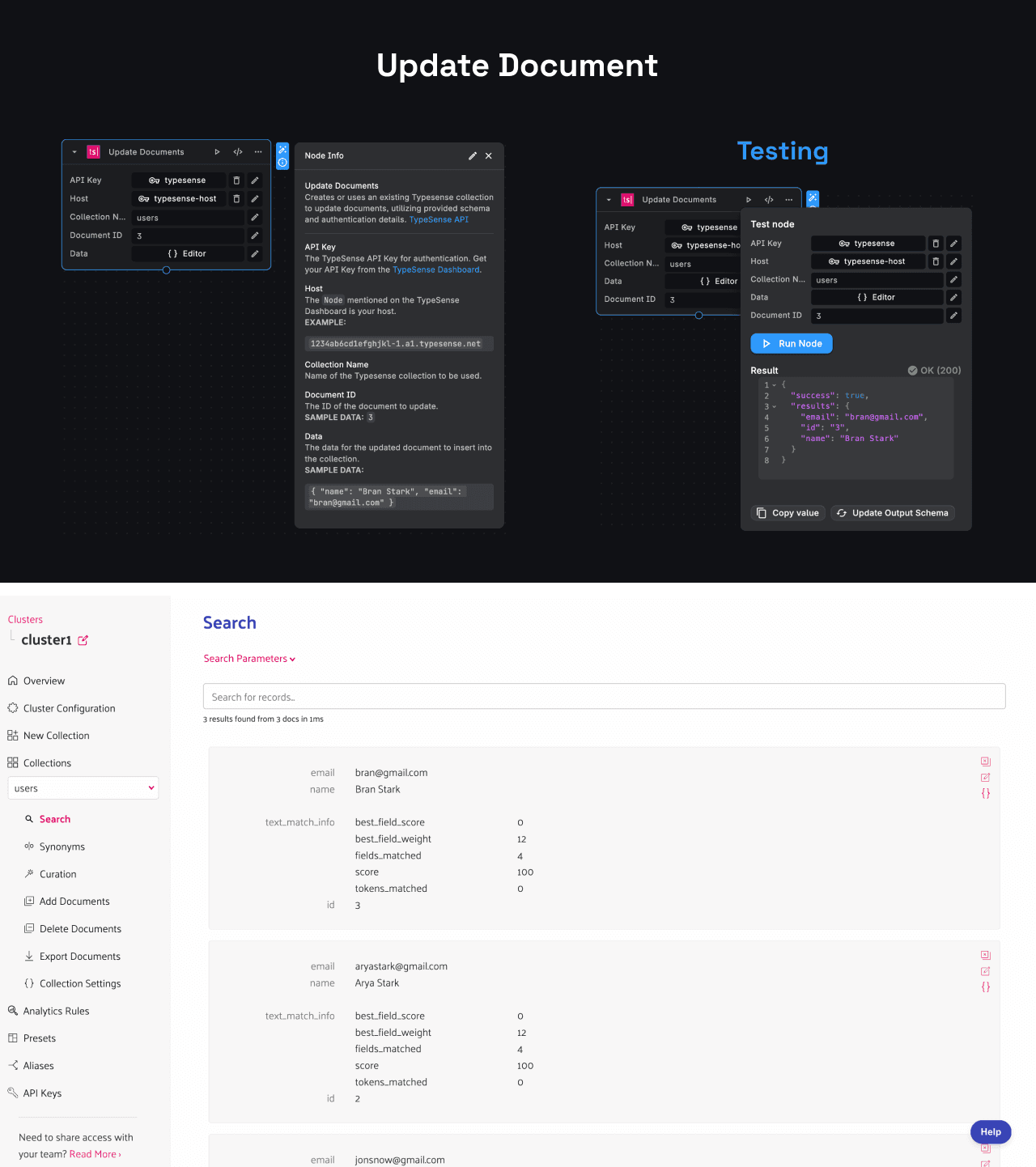The height and width of the screenshot is (1167, 1036).
Task: Open the Help button
Action: tap(991, 1133)
